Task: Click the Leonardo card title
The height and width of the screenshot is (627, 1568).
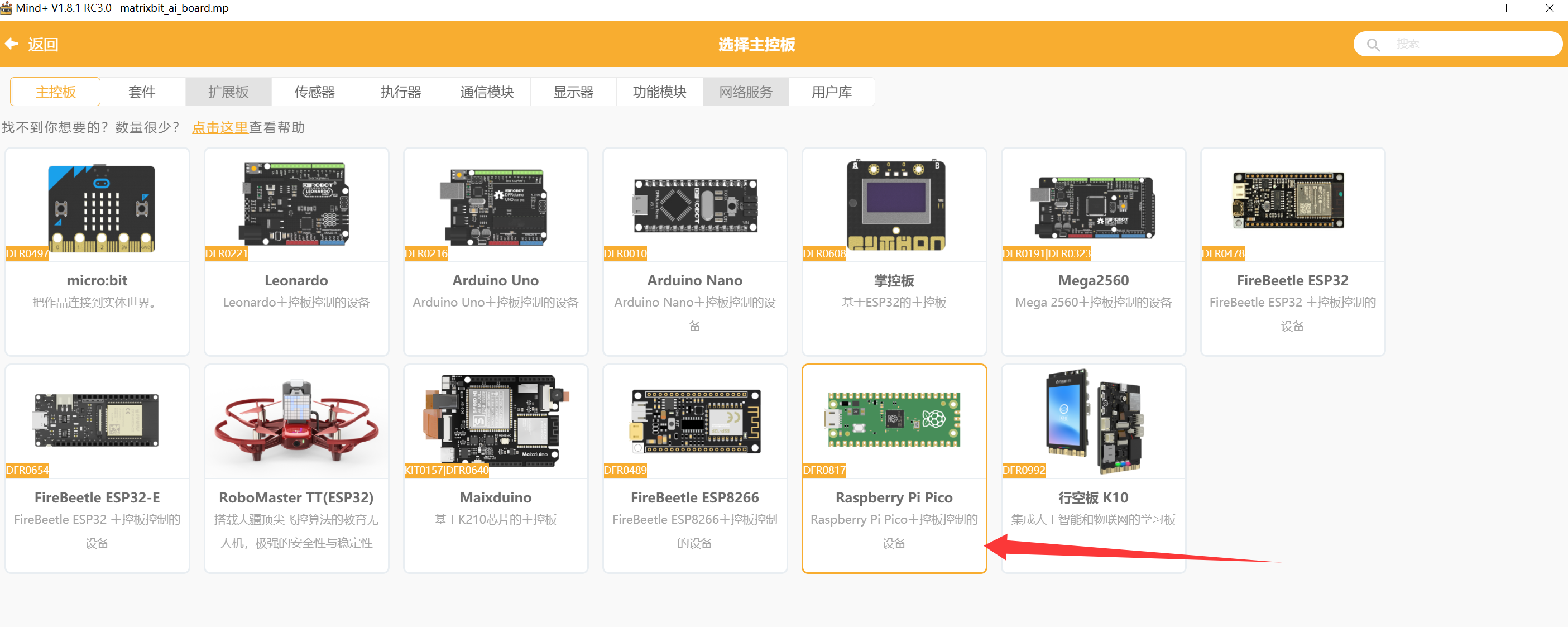Action: tap(296, 281)
